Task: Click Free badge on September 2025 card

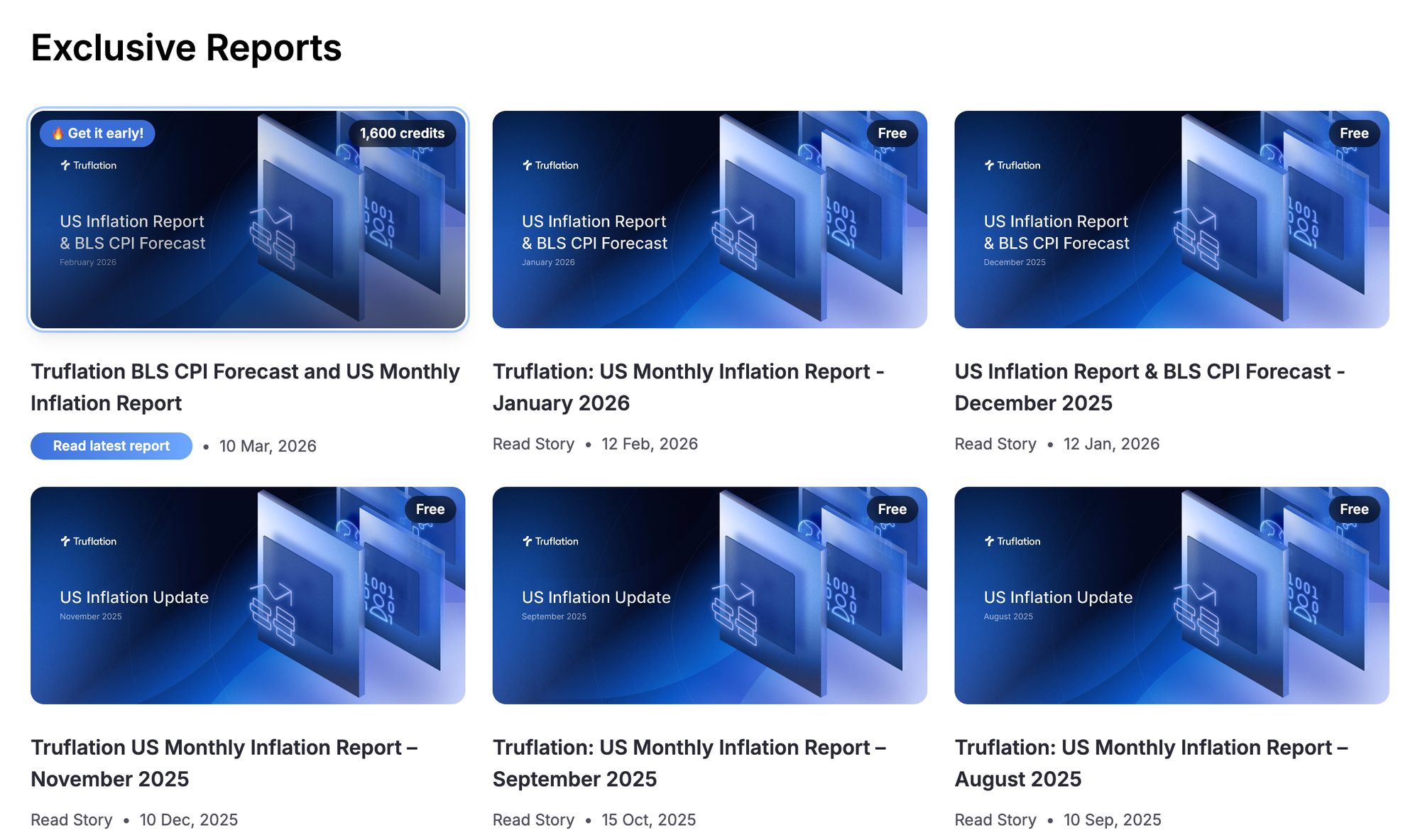Action: [x=892, y=509]
